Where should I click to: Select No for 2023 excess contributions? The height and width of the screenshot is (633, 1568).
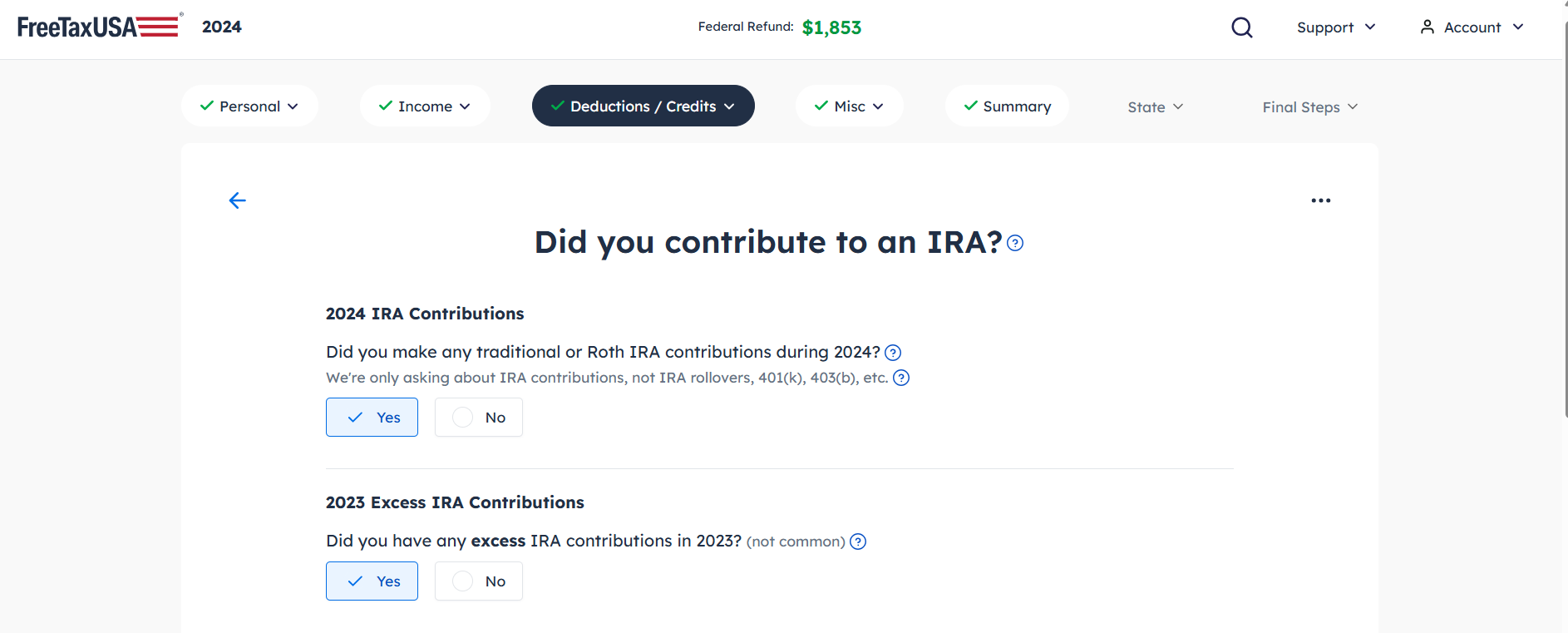[x=479, y=581]
